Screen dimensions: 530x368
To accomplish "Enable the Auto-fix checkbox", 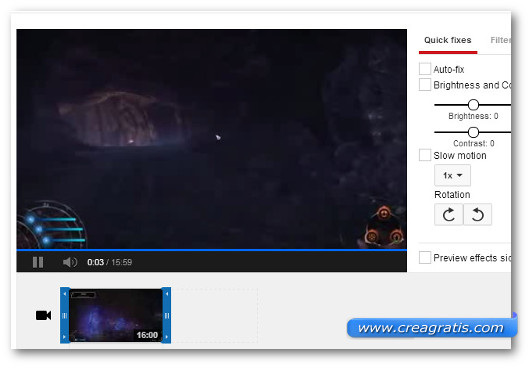I will (x=425, y=69).
